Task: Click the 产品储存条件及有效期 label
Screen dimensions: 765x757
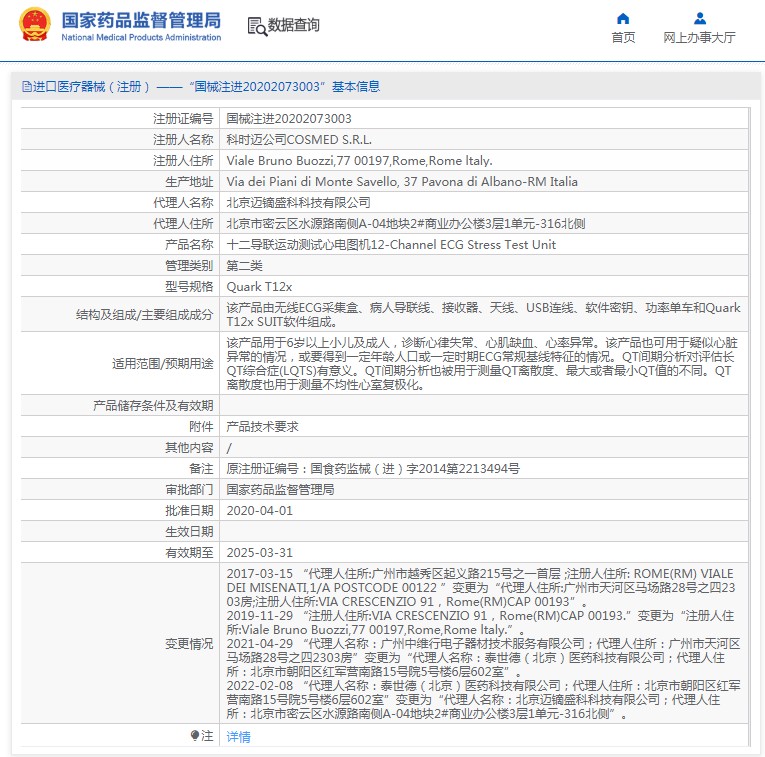Action: click(x=153, y=406)
